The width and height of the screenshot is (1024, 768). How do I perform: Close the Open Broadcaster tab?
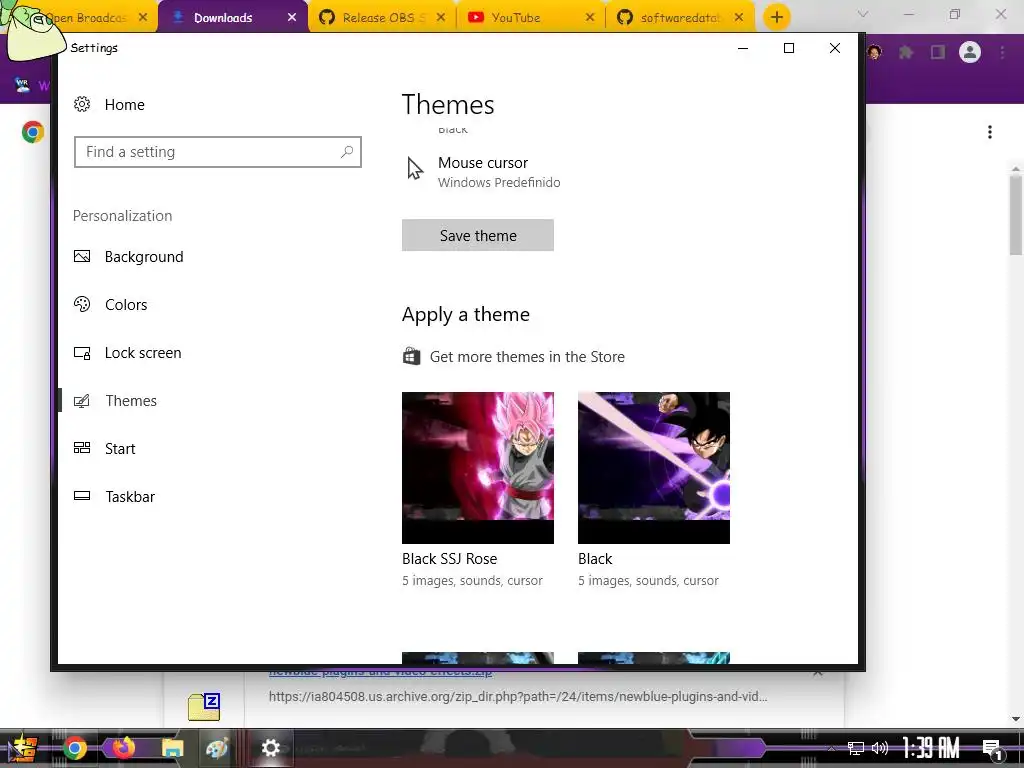143,18
